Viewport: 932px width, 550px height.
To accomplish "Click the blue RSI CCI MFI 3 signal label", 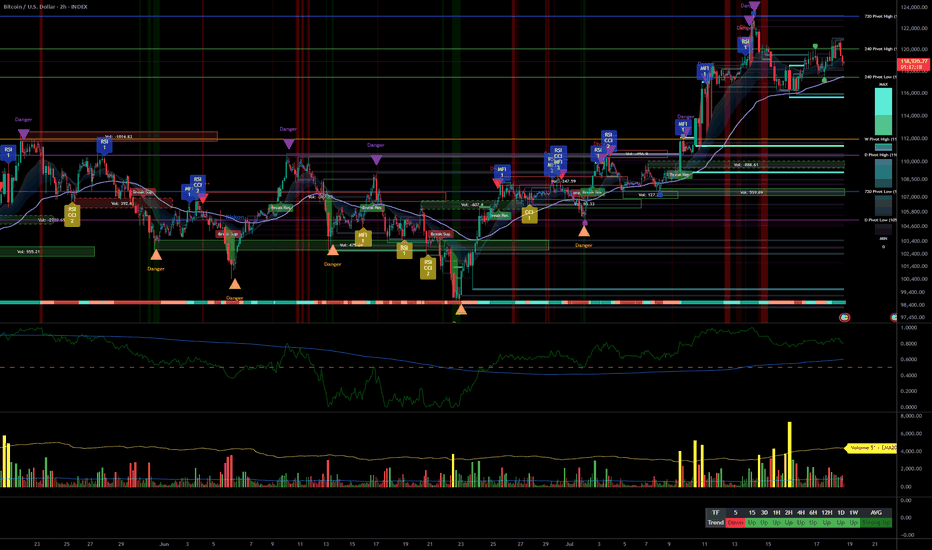I will pos(558,159).
